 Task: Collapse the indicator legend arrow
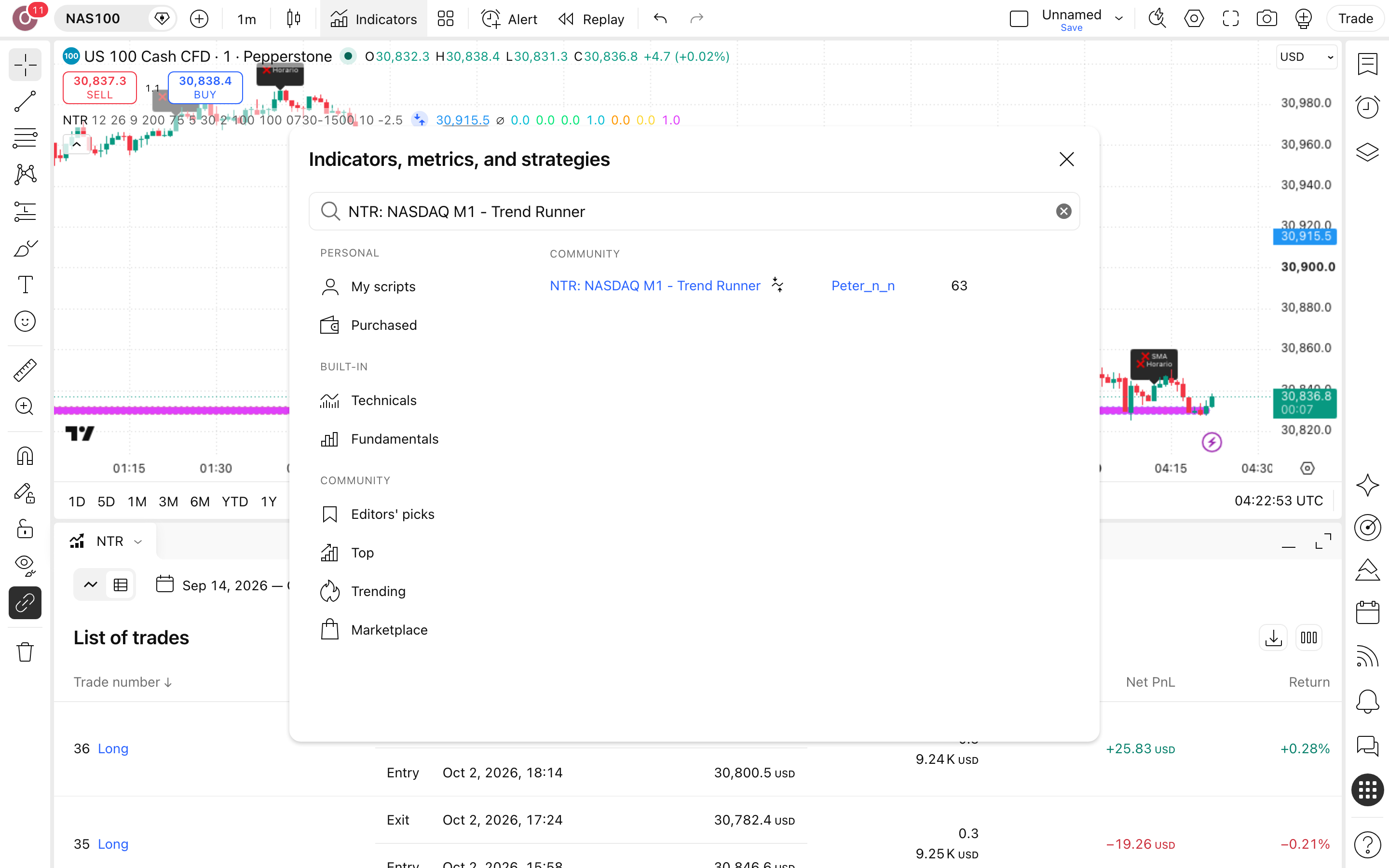click(76, 145)
